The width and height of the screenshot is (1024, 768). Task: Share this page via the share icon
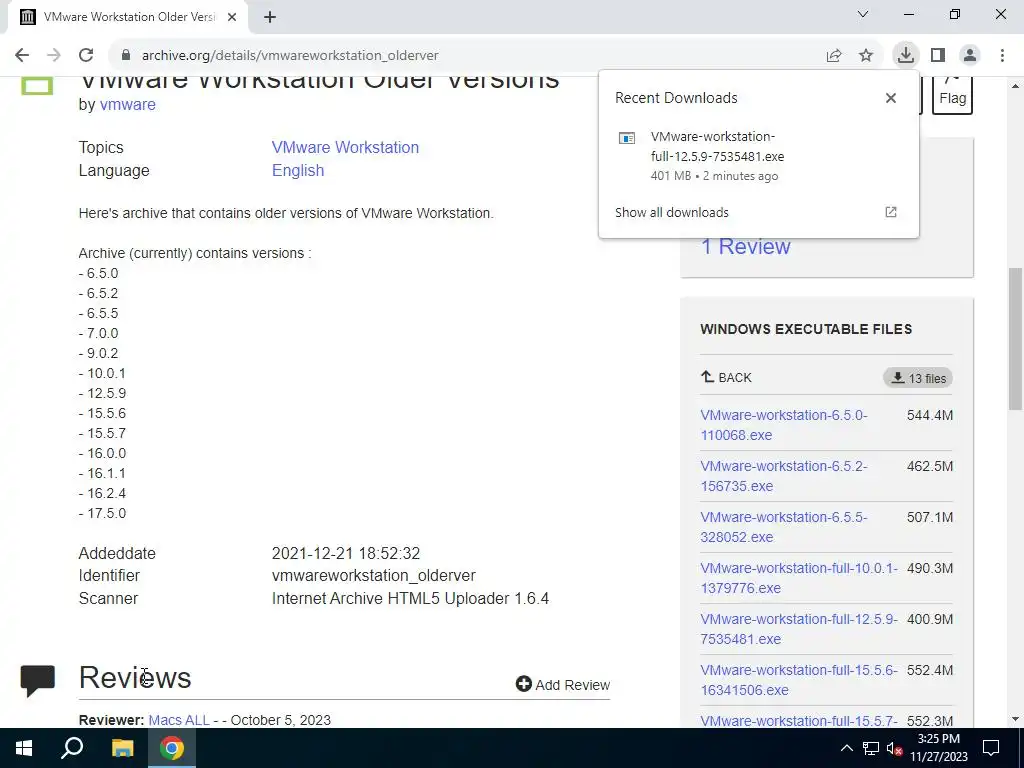[834, 56]
